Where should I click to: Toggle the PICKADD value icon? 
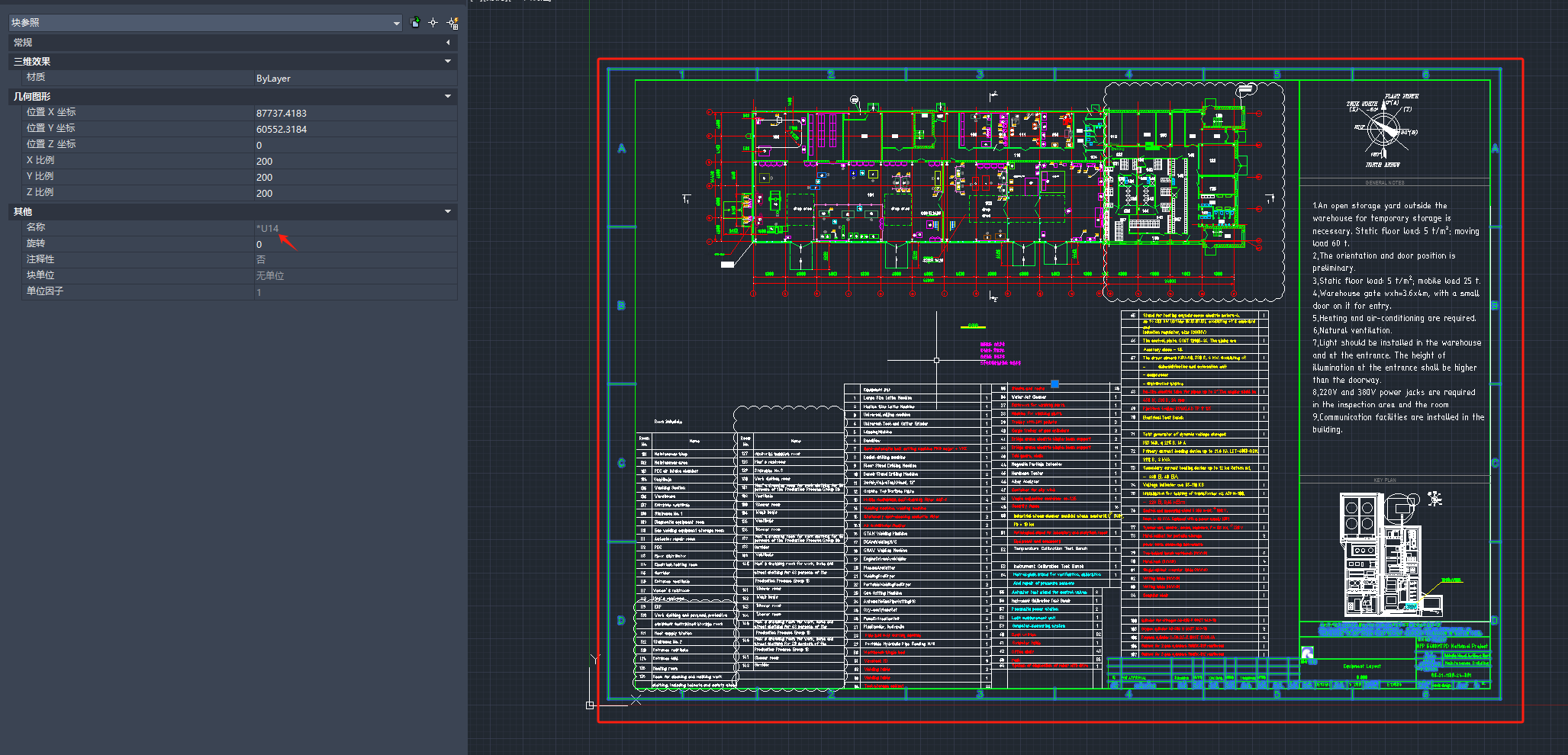coord(415,23)
